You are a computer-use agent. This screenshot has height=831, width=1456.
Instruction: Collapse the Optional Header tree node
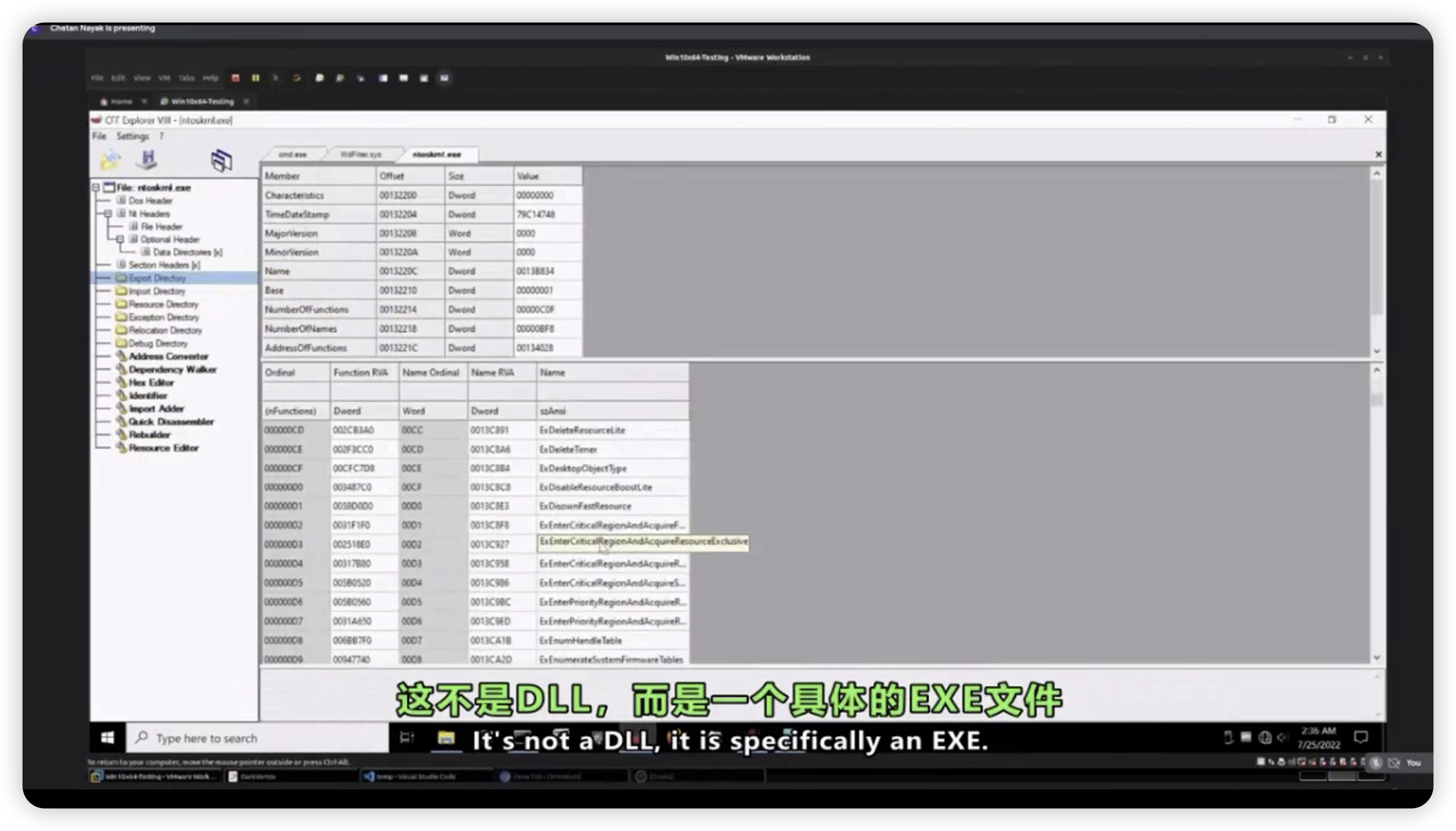(x=120, y=240)
